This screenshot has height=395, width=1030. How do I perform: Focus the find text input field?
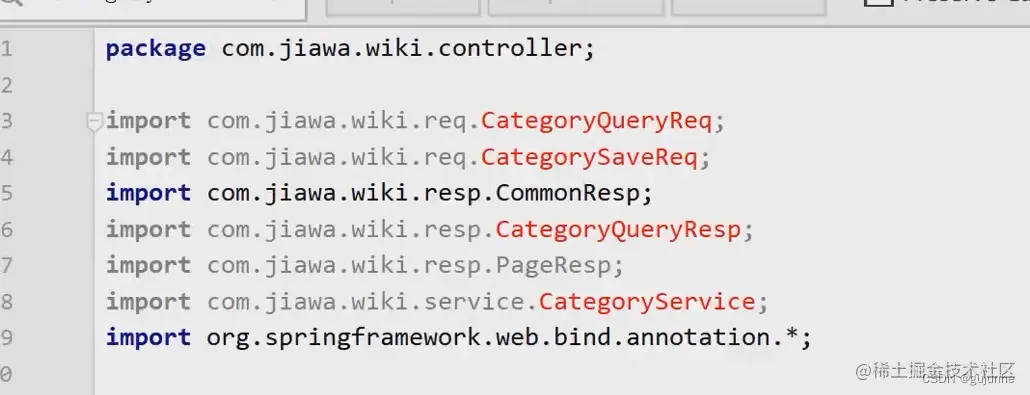pyautogui.click(x=158, y=5)
